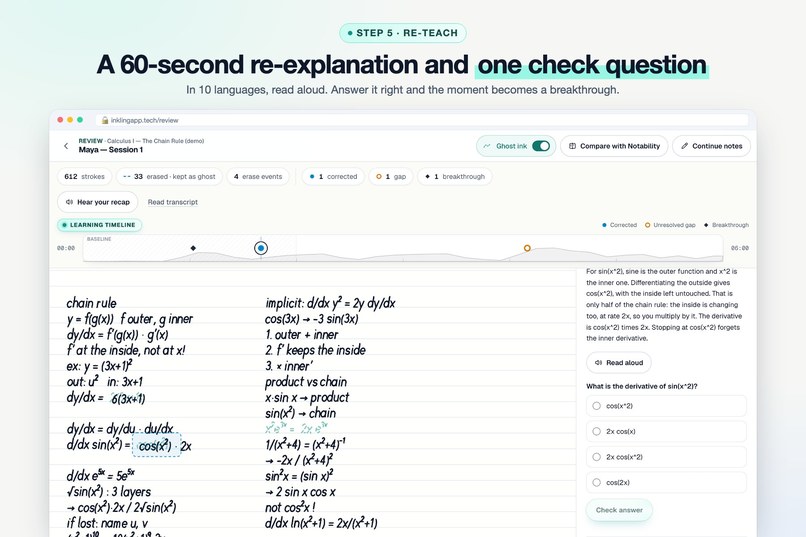Screen dimensions: 806x537
Task: Click the 'chain rule' heading in notes
Action: coord(91,303)
